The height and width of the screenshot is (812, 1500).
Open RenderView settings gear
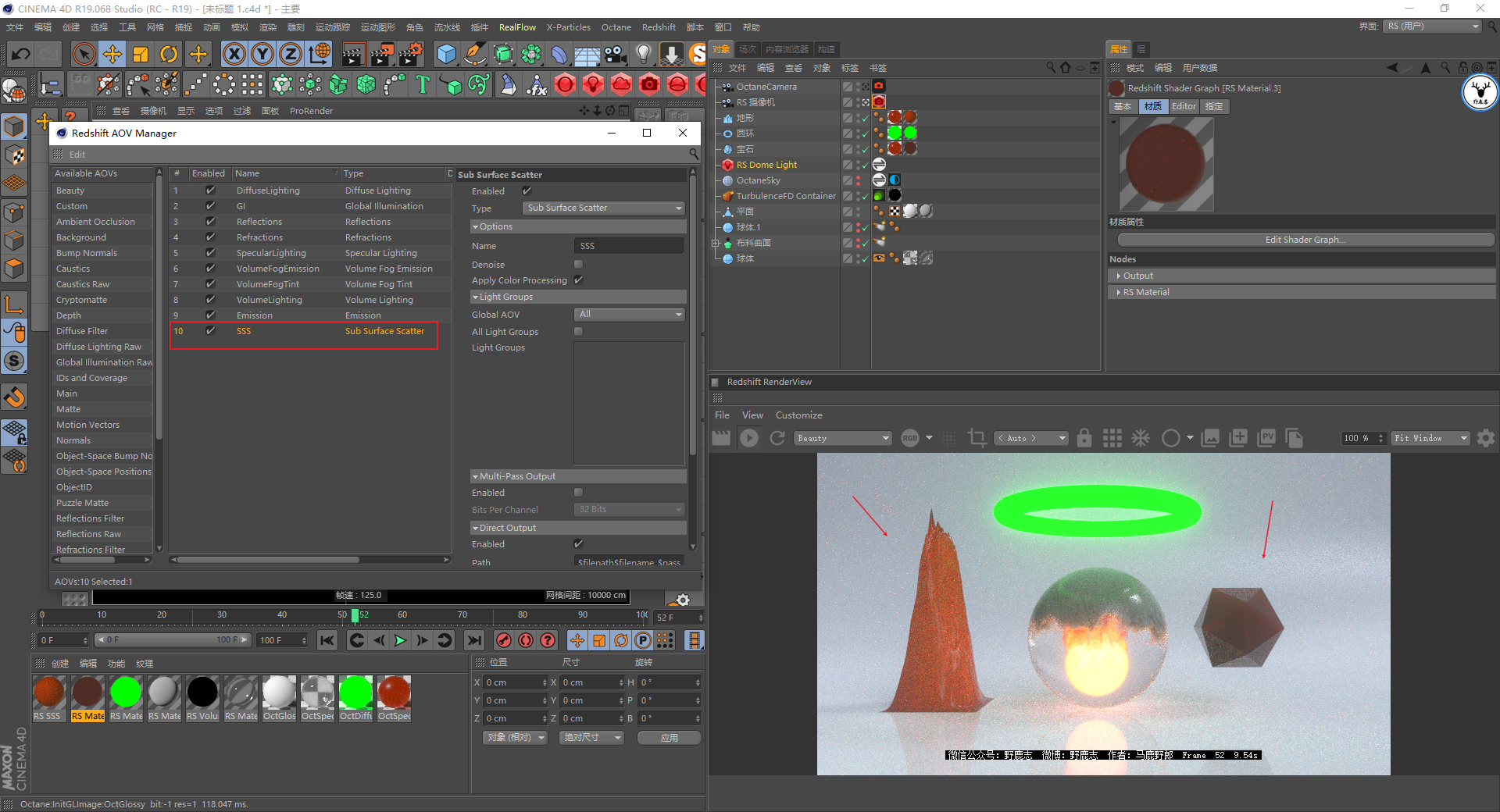pos(1486,438)
